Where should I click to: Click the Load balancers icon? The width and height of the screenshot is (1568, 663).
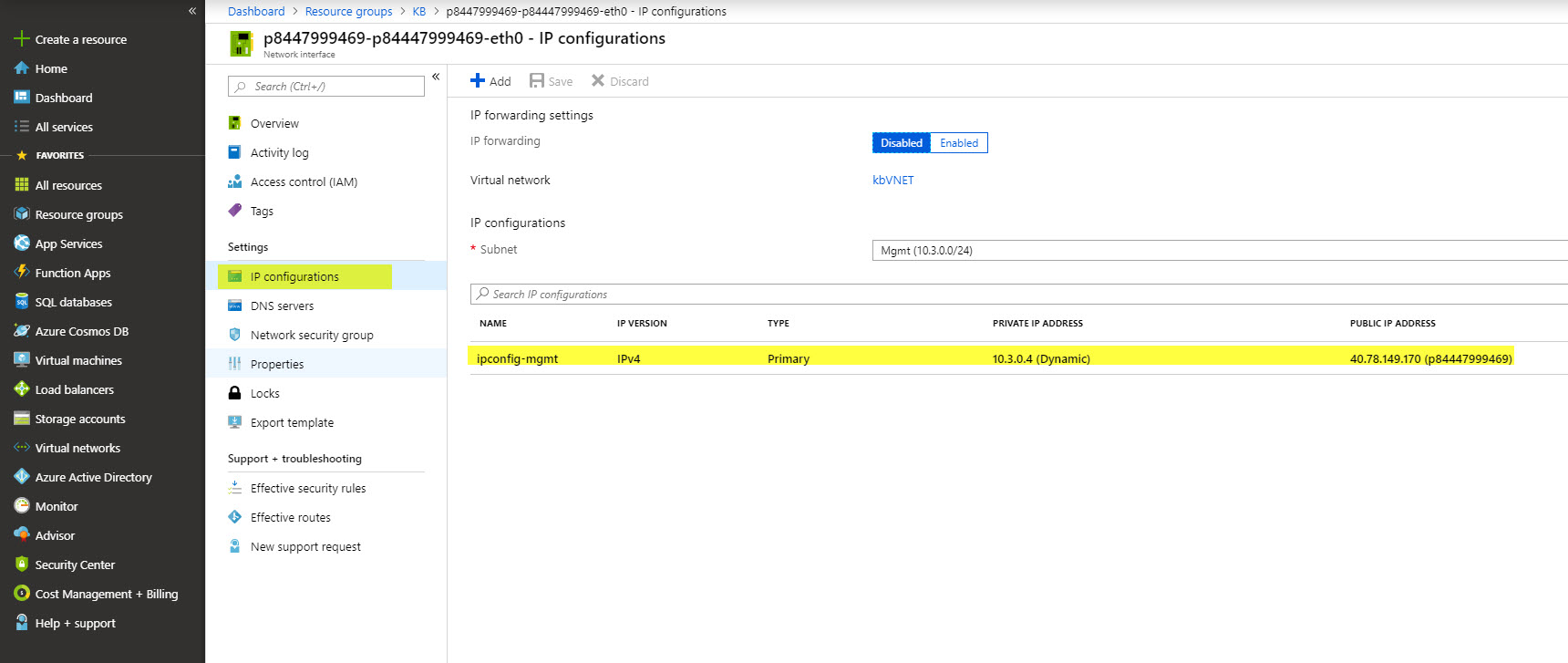click(x=22, y=389)
